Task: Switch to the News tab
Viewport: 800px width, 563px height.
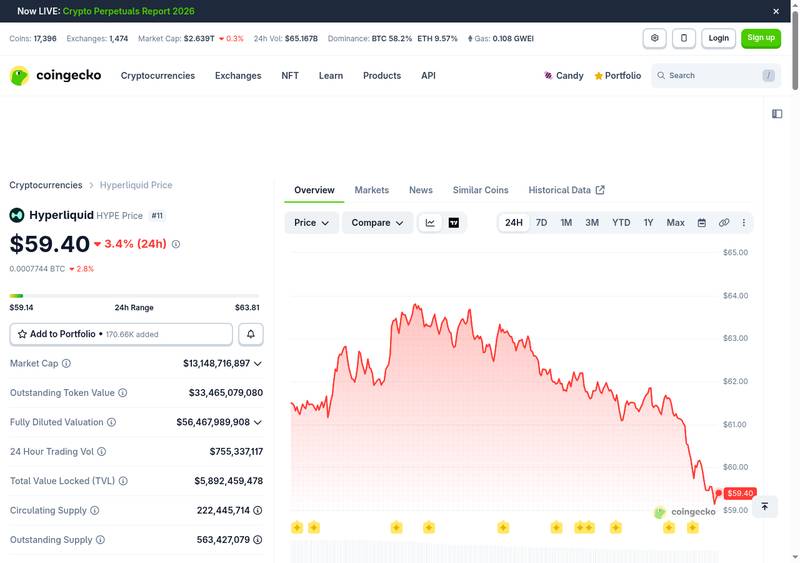Action: pos(420,190)
